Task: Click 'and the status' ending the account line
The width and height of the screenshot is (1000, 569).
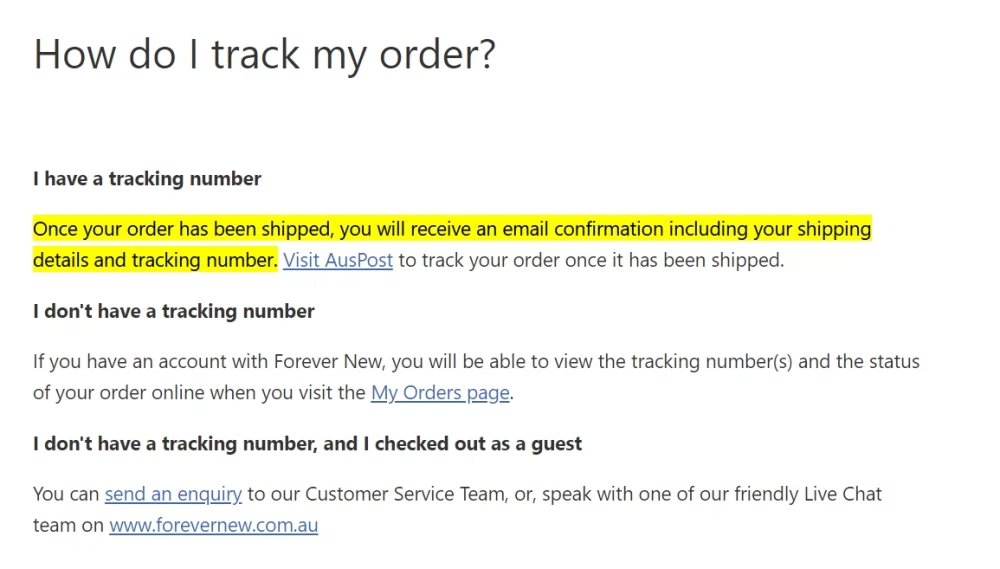Action: 859,362
